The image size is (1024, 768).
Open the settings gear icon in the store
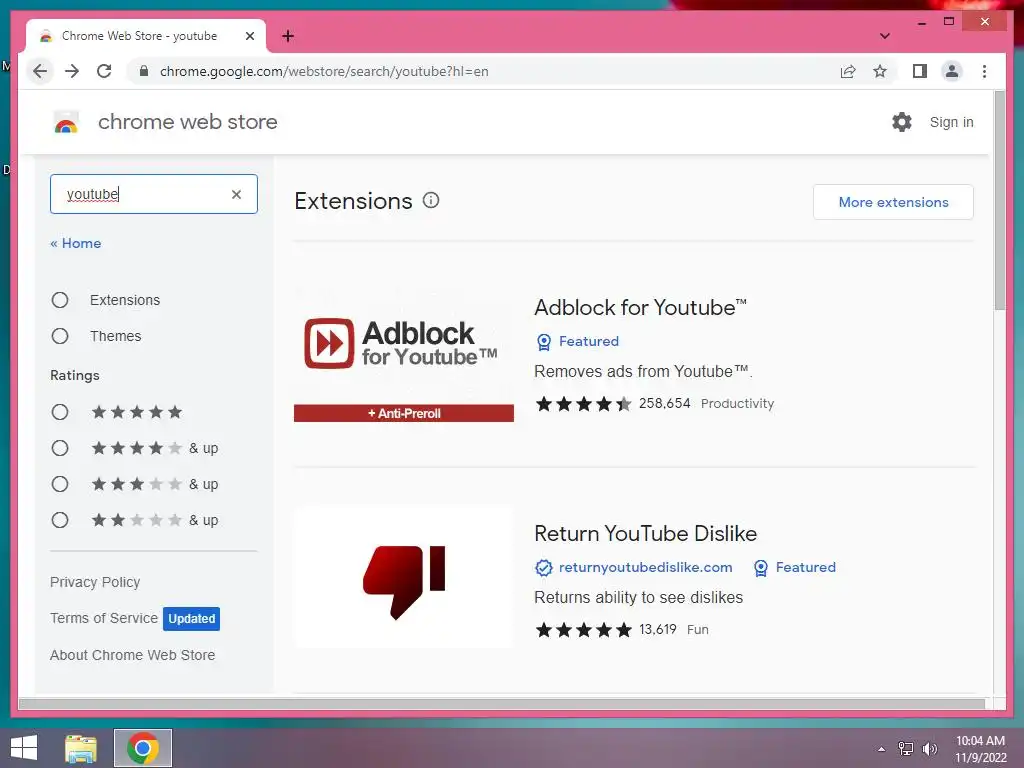click(902, 122)
